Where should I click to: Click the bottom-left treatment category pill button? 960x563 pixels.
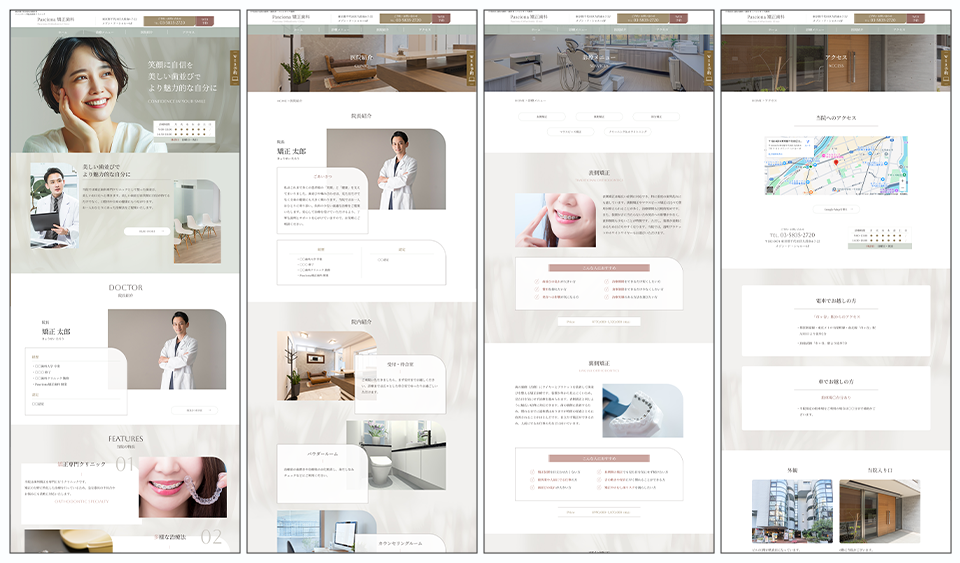coord(570,132)
